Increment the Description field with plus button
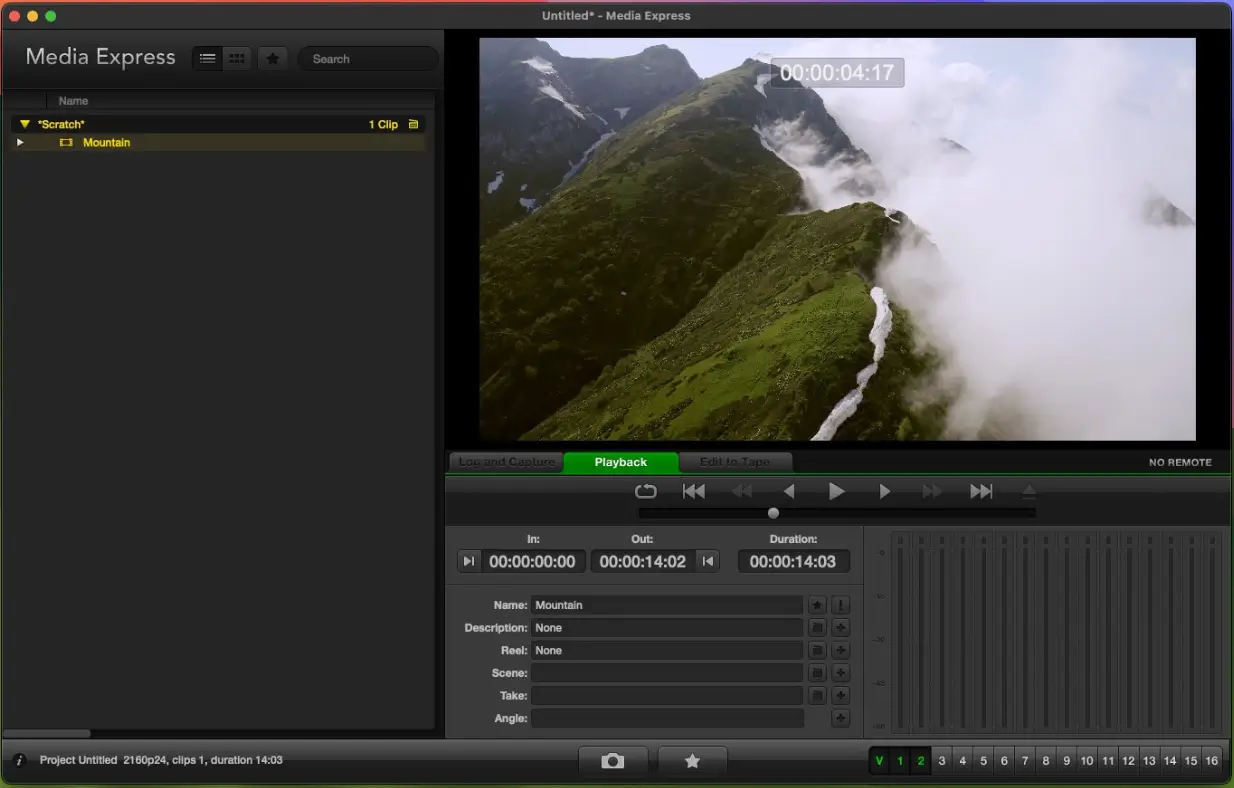 [x=841, y=628]
